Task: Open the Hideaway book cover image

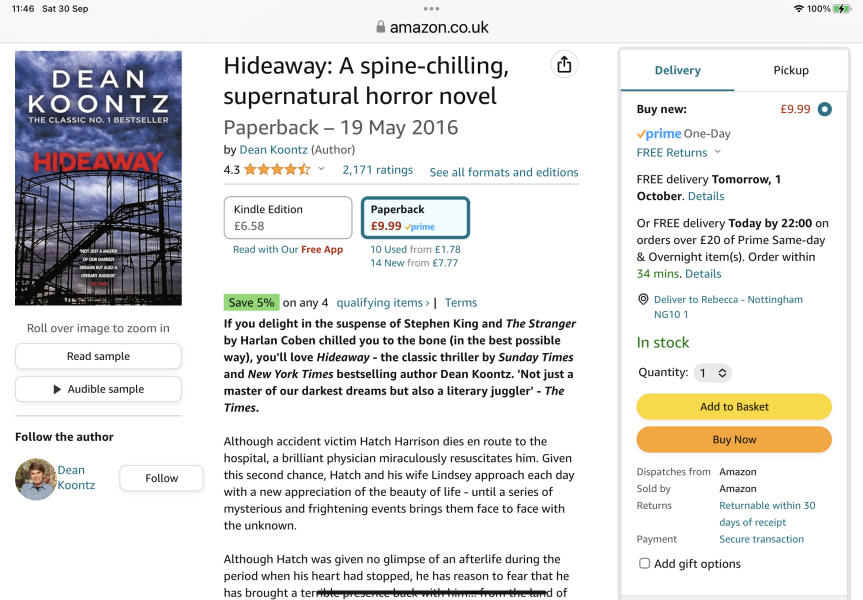Action: tap(98, 178)
